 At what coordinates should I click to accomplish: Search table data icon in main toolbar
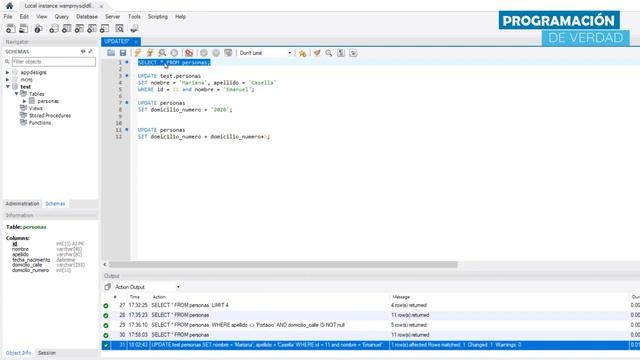(x=120, y=29)
